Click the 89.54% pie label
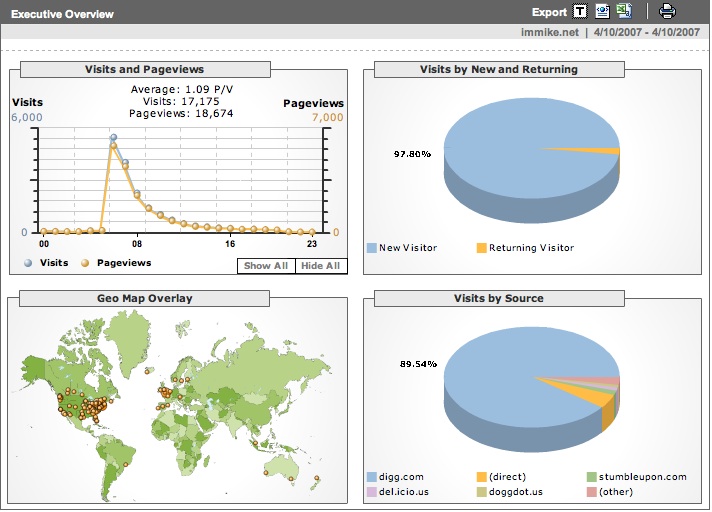This screenshot has width=712, height=512. [418, 364]
